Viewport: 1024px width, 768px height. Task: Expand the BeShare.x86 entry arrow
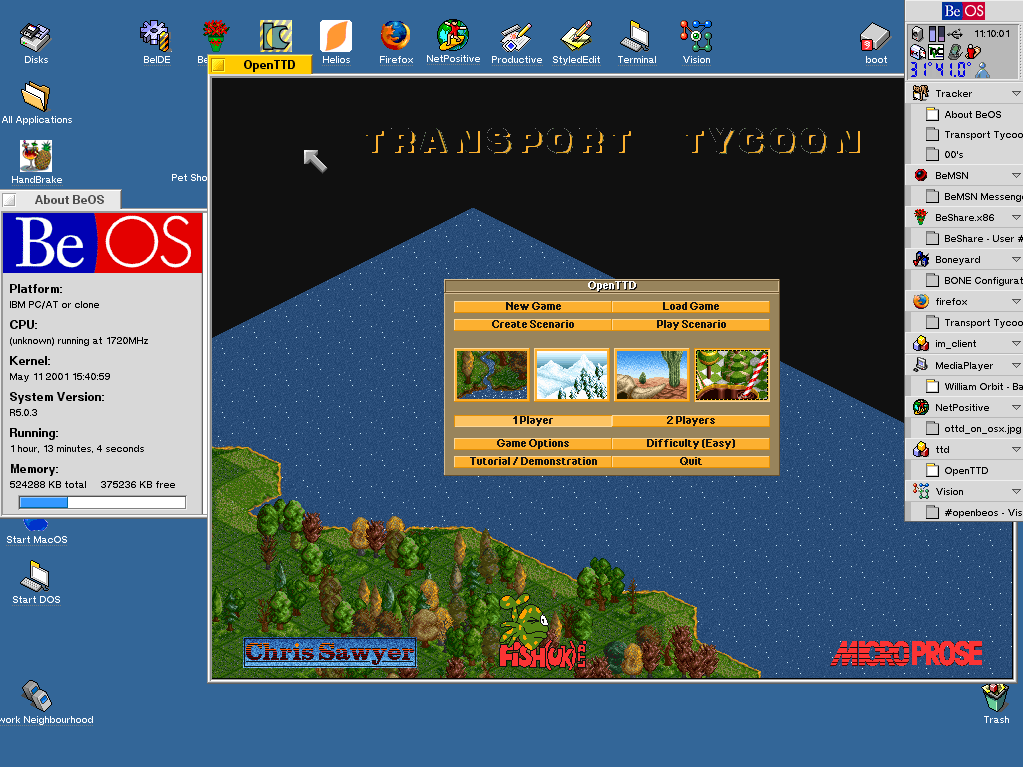(1016, 217)
